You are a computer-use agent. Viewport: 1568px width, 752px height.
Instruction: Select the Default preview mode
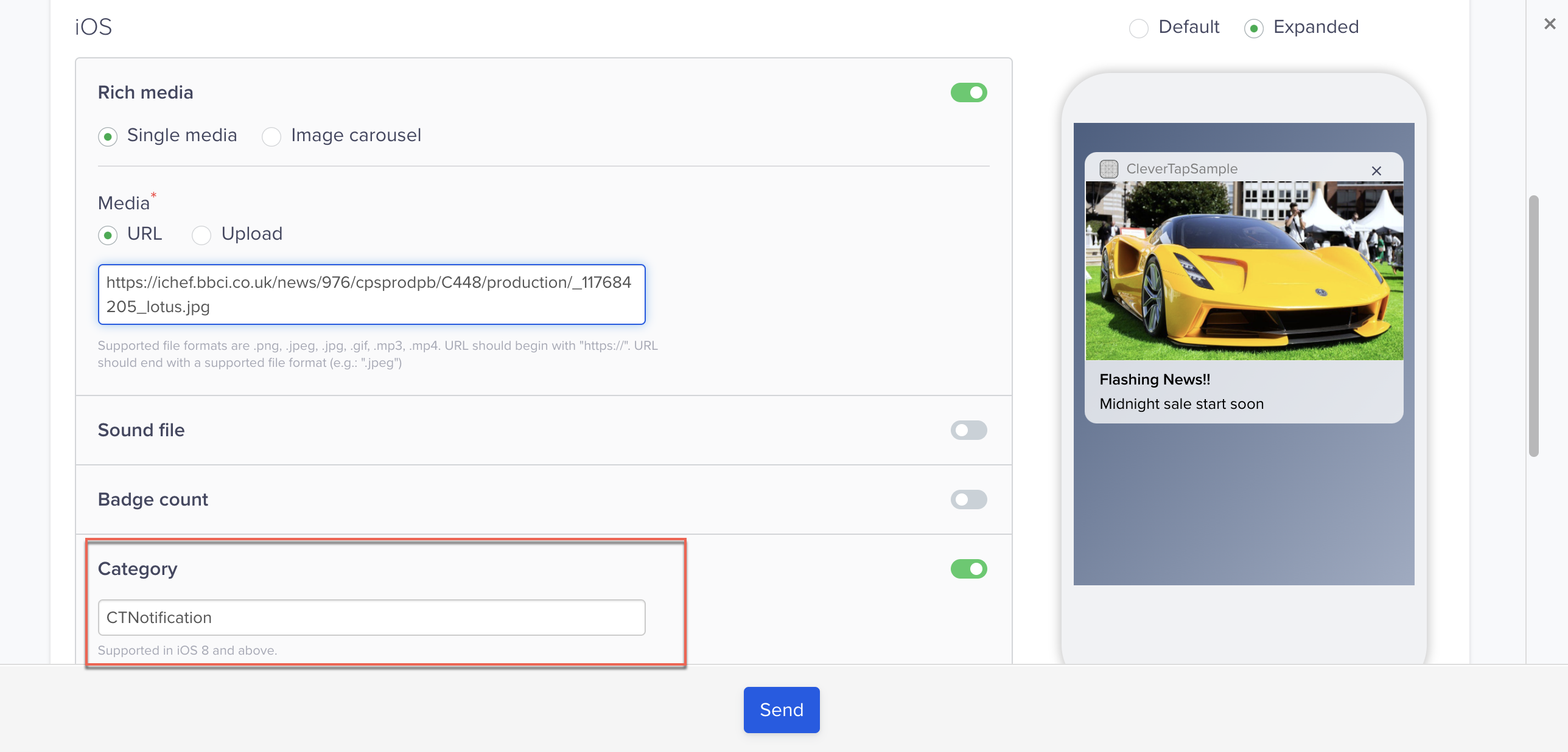click(1139, 28)
